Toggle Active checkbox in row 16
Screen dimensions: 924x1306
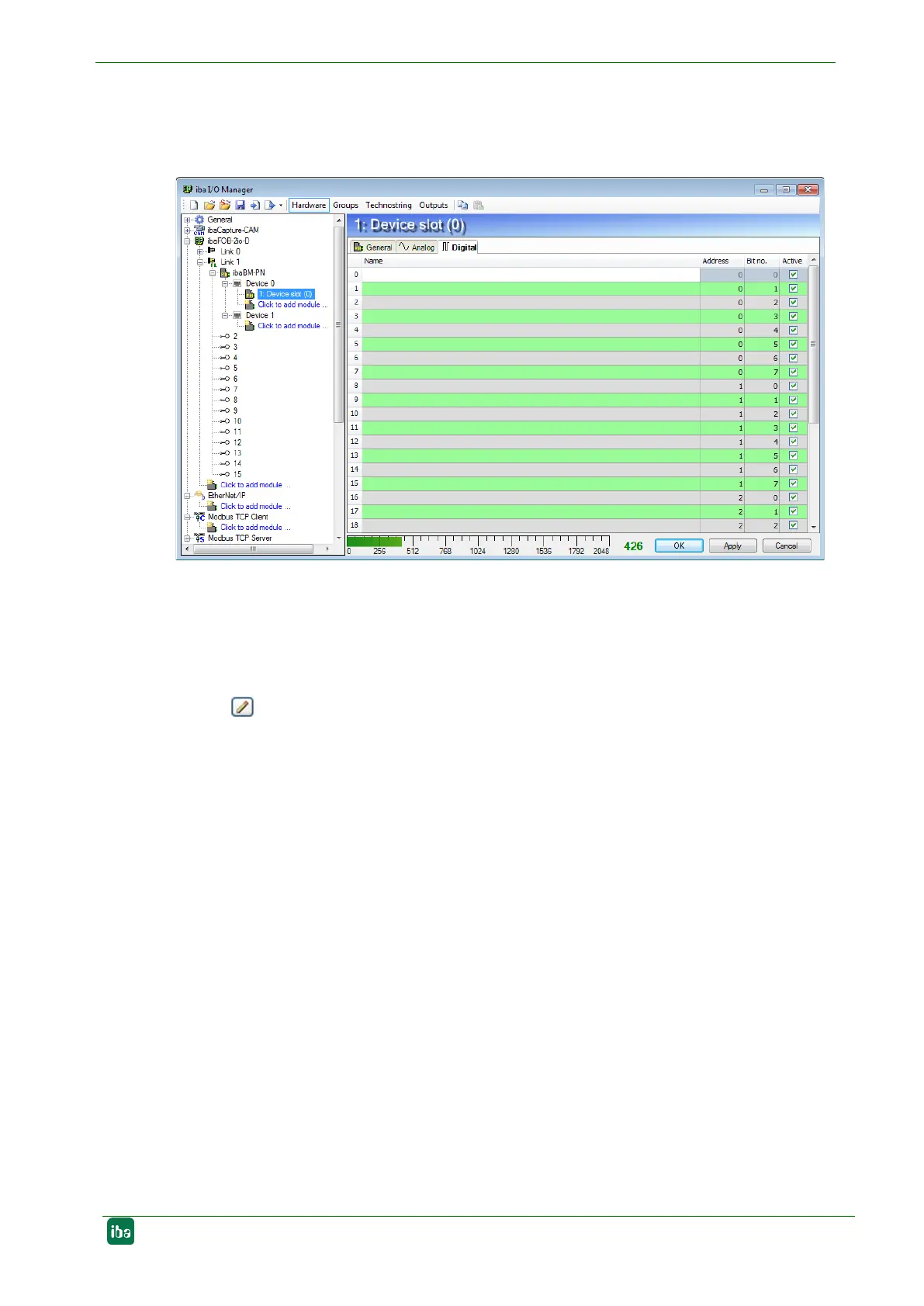click(x=793, y=497)
